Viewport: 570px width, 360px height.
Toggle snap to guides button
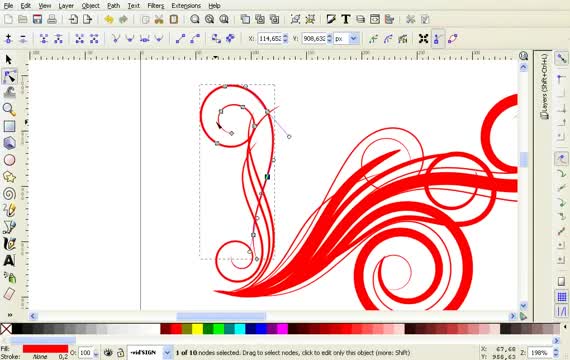(562, 311)
